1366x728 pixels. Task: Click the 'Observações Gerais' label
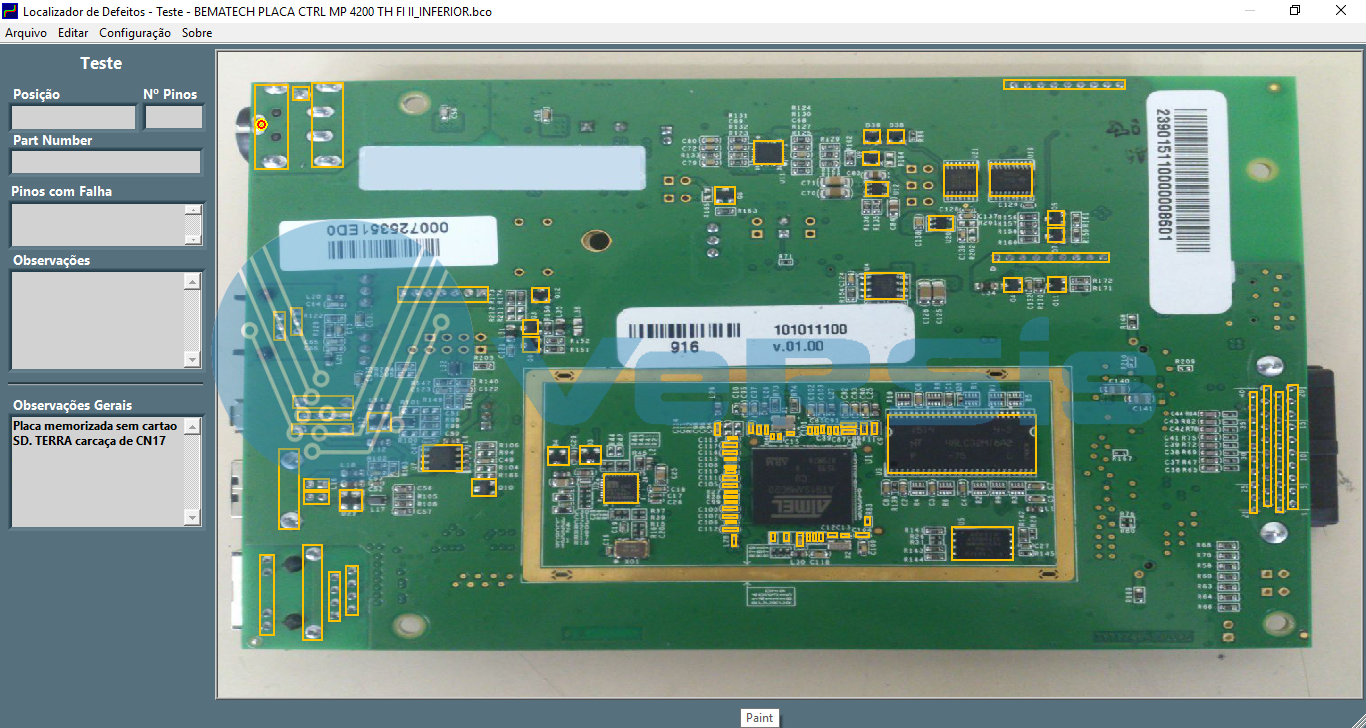tap(72, 405)
